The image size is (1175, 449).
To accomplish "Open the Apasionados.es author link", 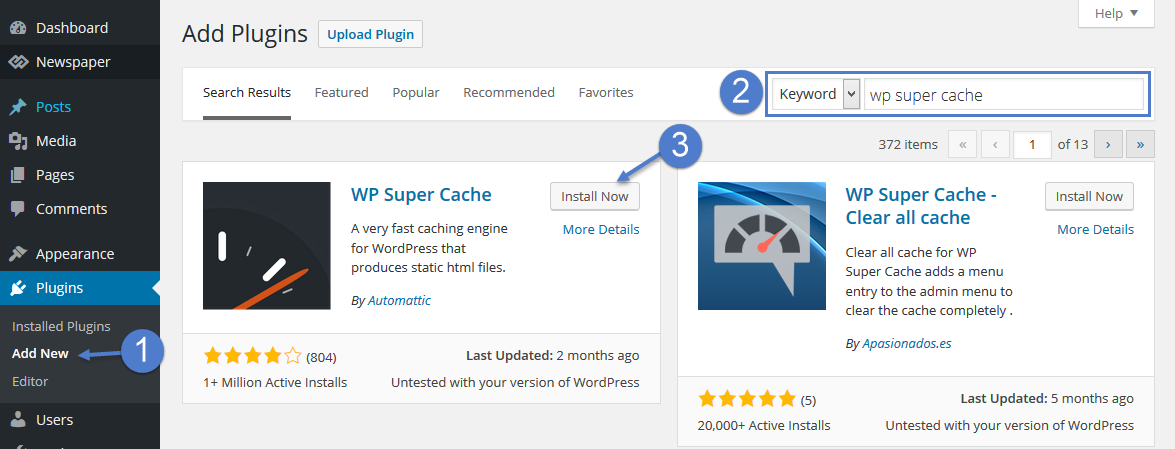I will coord(907,344).
